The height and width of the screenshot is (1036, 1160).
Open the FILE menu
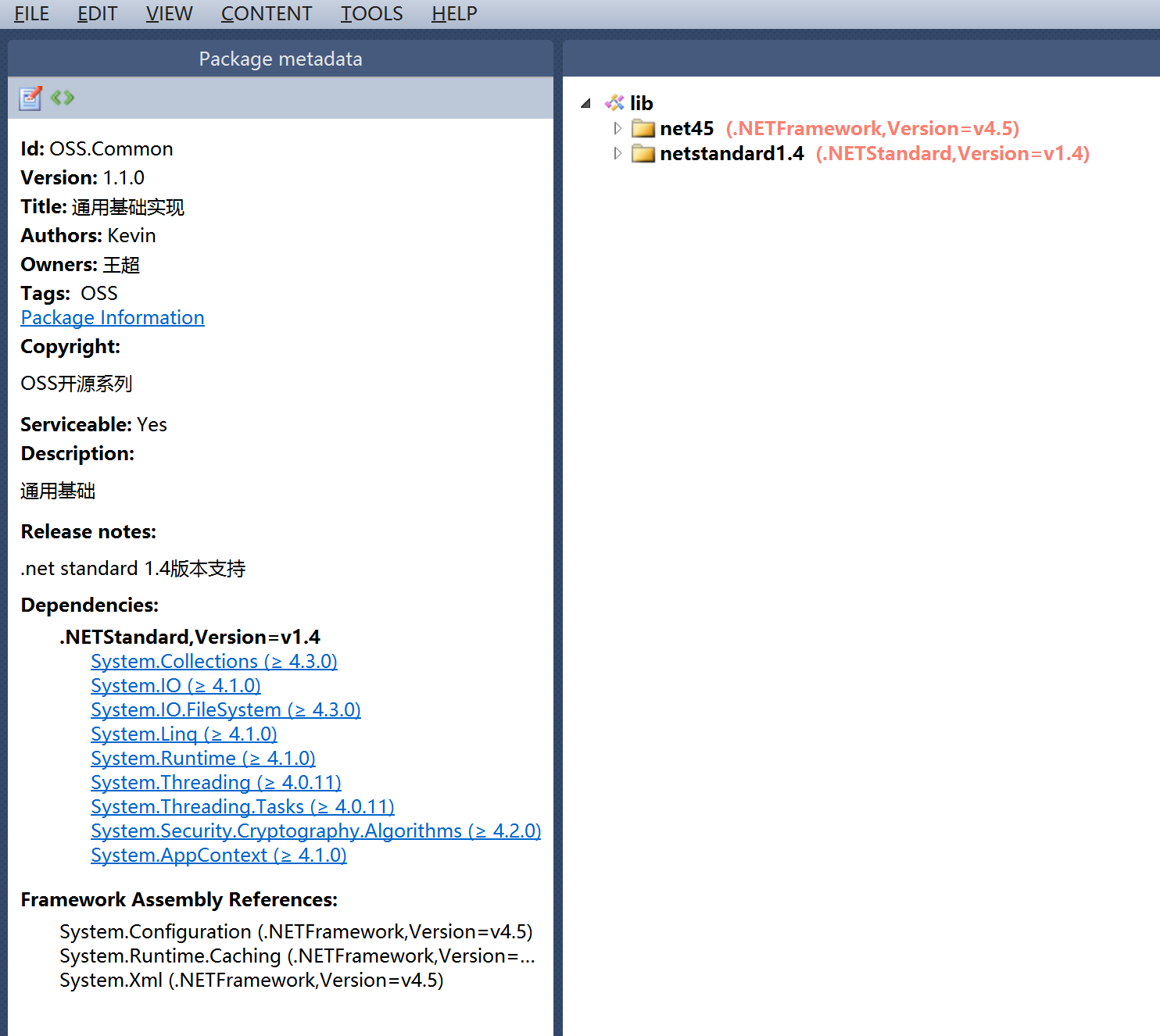[31, 14]
